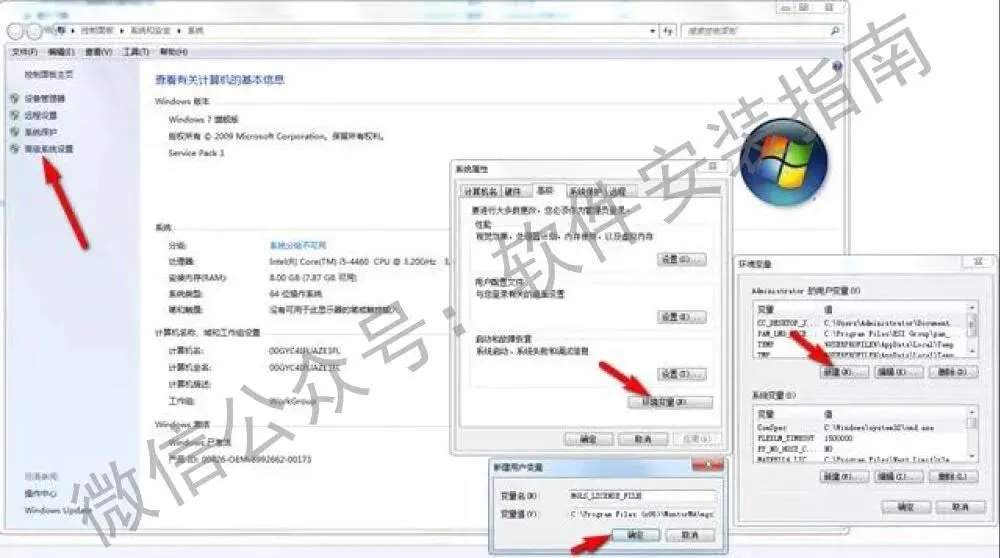Screen dimensions: 1000x558
Task: Open the 帮助(H) menu
Action: 173,52
